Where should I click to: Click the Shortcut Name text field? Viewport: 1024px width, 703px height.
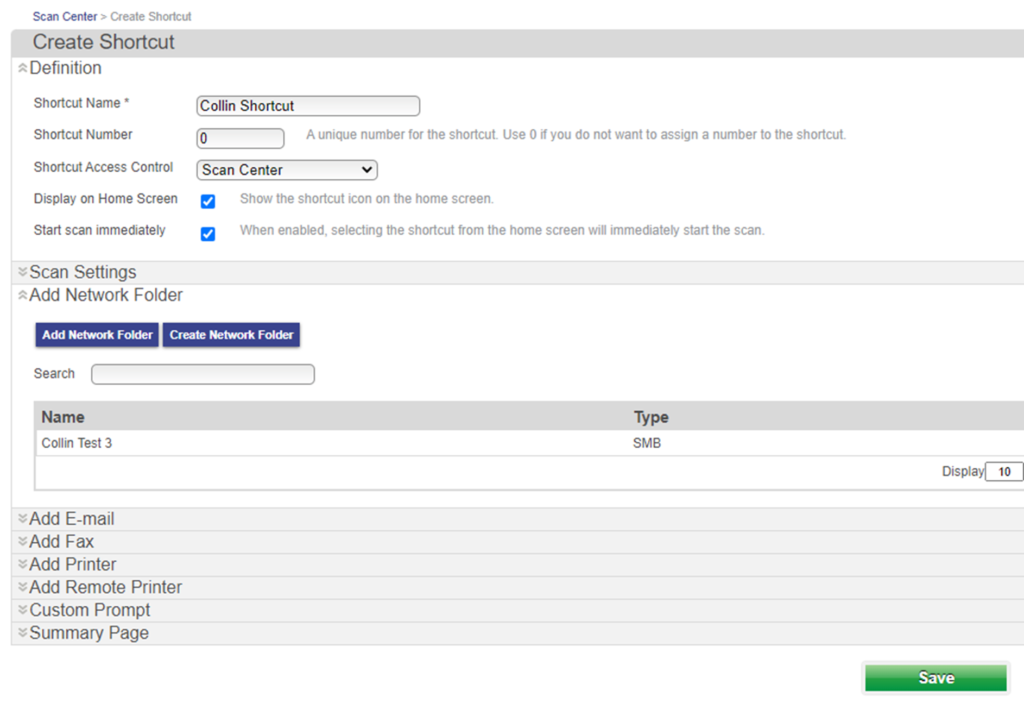(x=308, y=106)
